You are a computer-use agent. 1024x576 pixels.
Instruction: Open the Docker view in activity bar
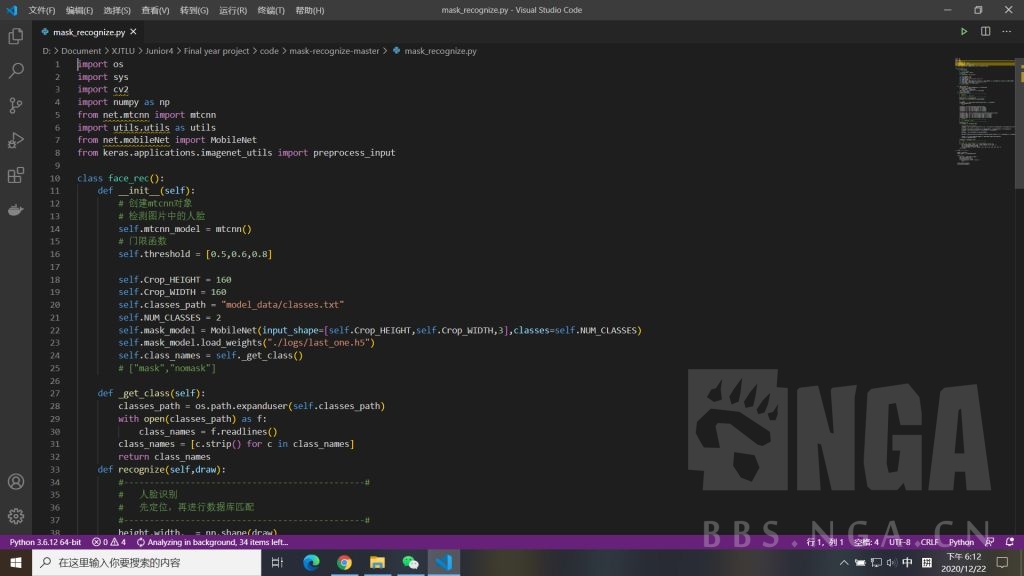point(16,210)
